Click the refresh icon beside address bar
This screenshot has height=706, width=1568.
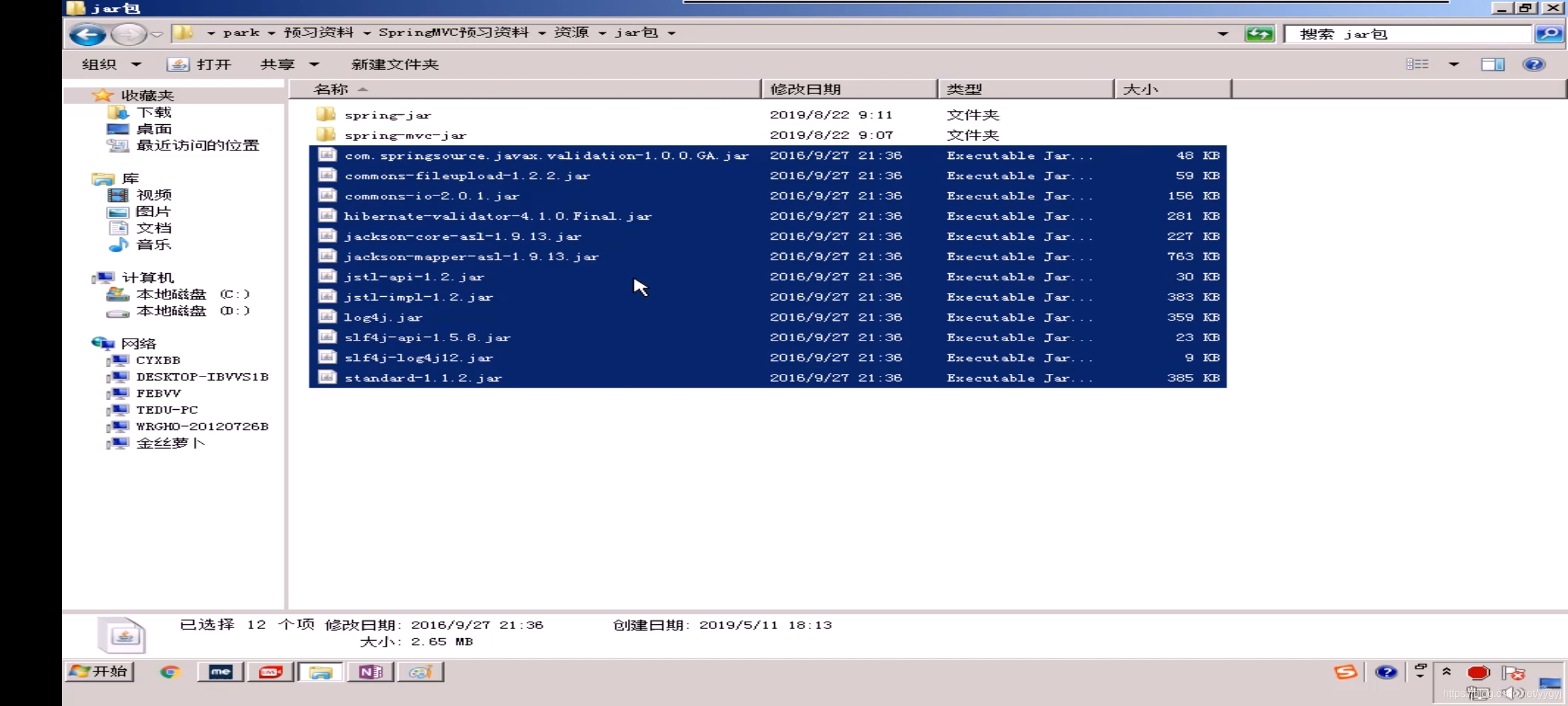1258,34
